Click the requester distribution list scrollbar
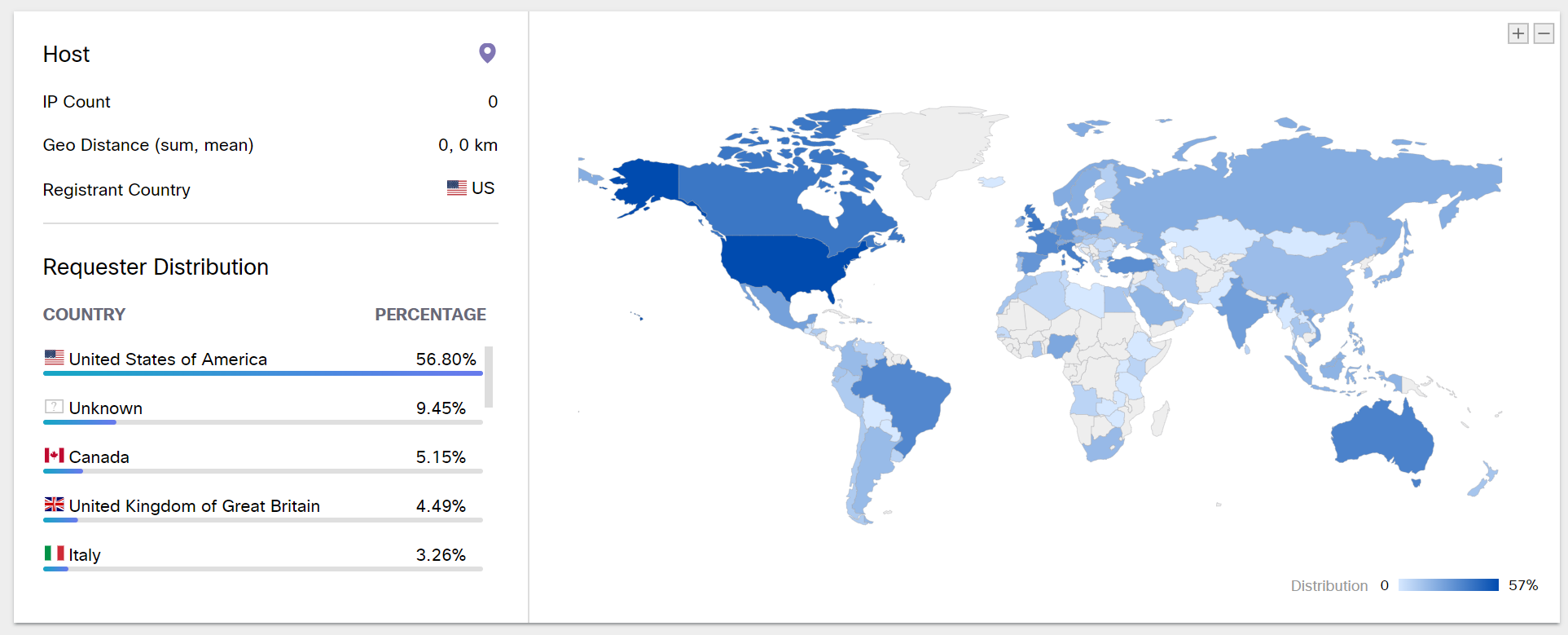Screen dimensions: 1568x635 coord(489,377)
